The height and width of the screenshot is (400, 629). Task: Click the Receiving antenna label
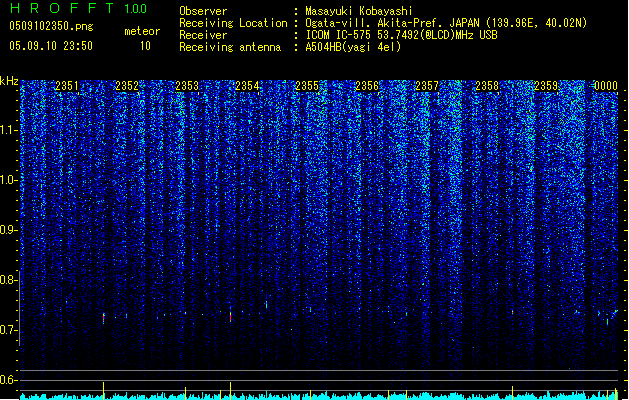[230, 47]
